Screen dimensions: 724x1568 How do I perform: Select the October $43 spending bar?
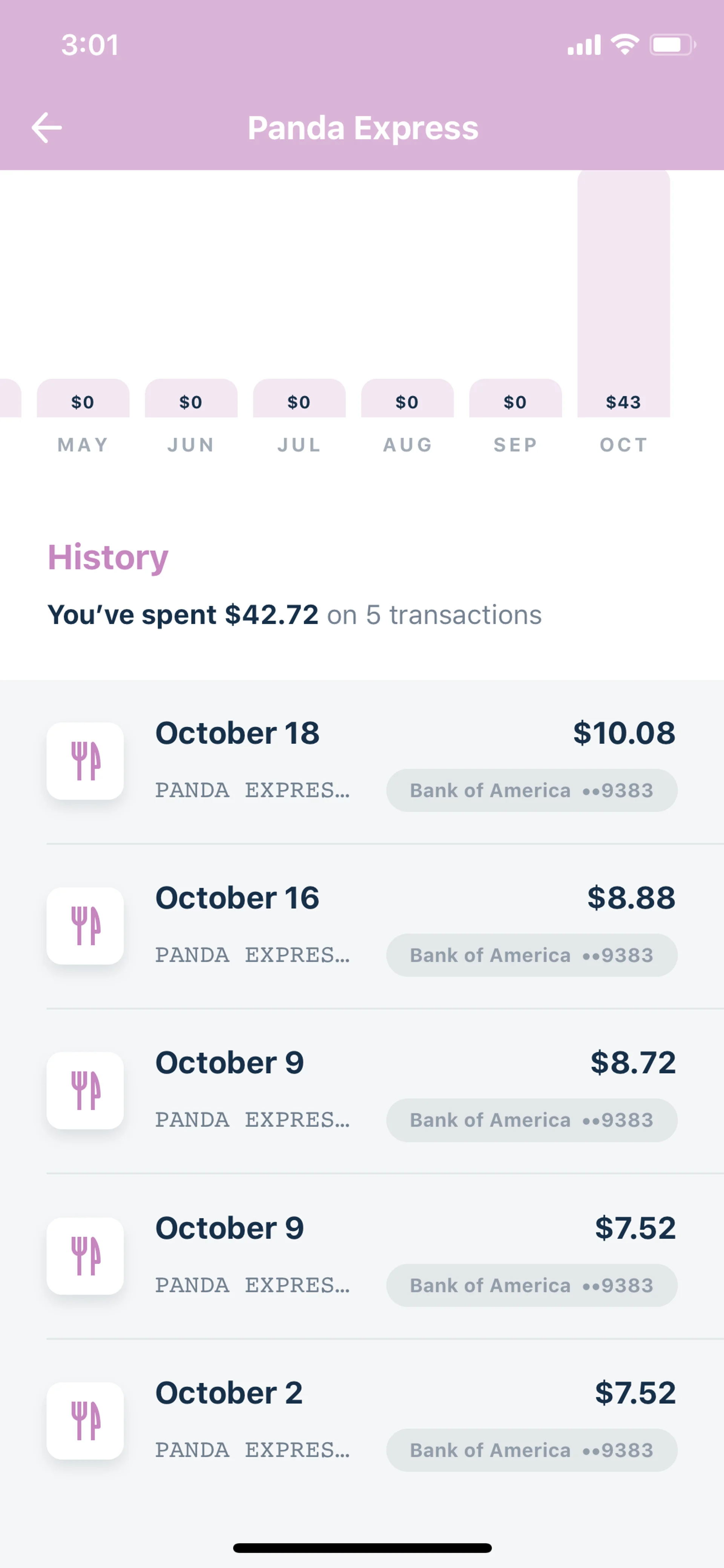point(624,292)
